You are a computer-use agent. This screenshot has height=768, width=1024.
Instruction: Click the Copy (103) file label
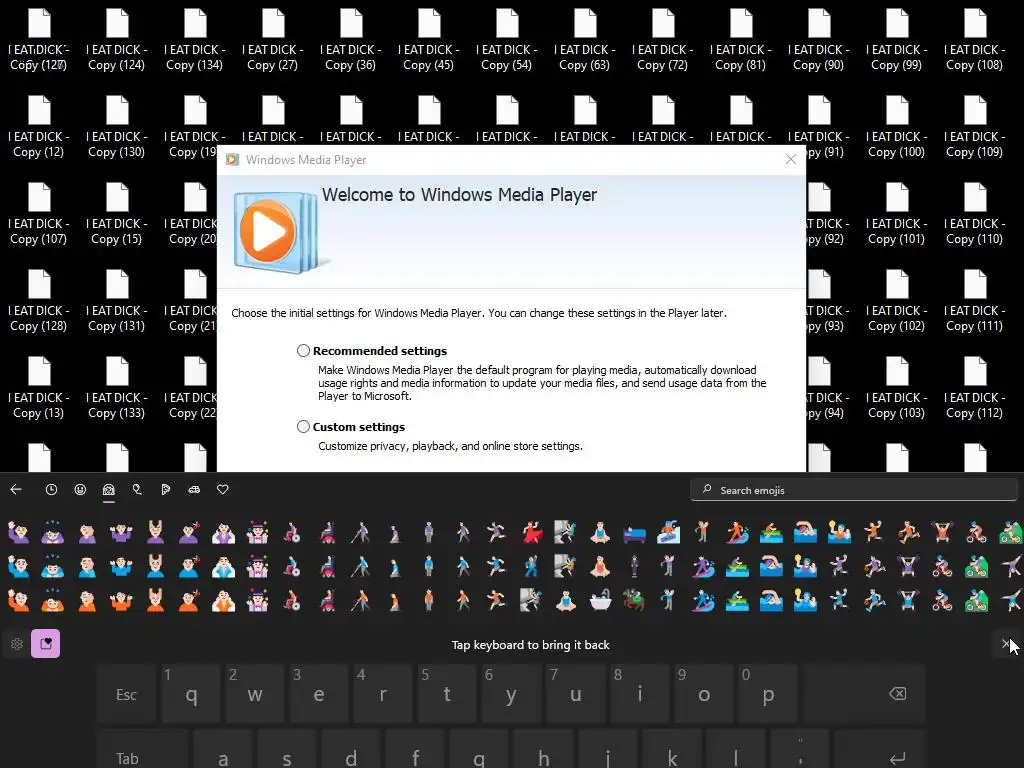coord(897,405)
